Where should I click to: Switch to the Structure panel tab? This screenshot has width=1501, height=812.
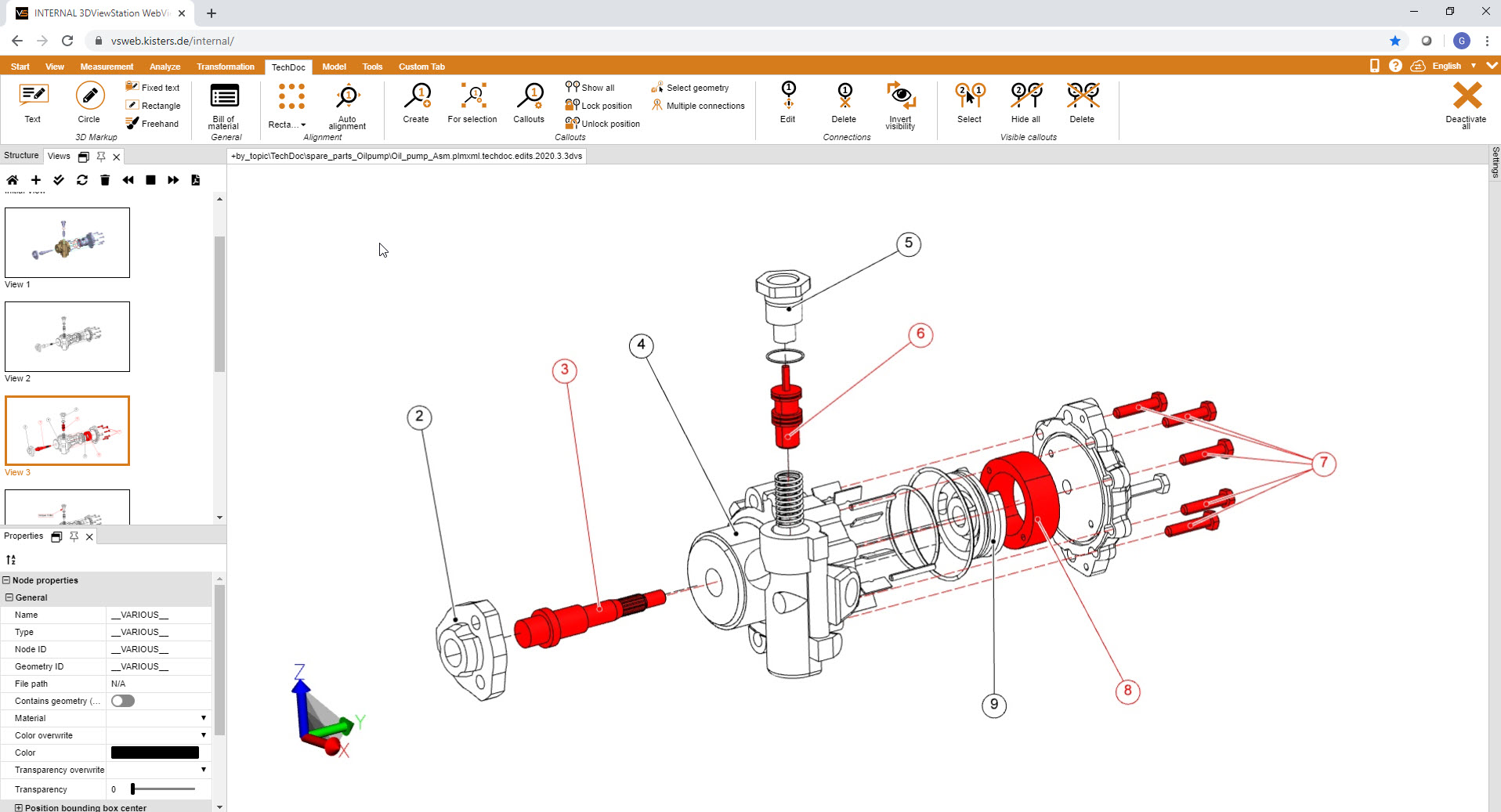[21, 155]
